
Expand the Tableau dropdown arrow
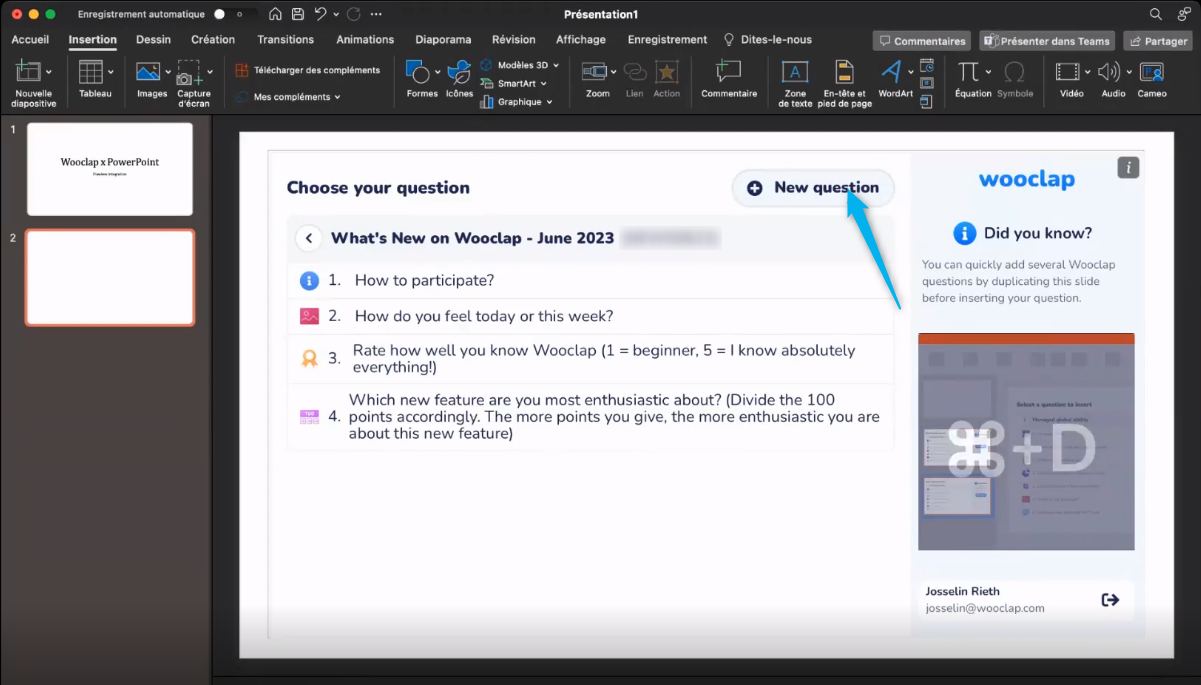[x=110, y=72]
